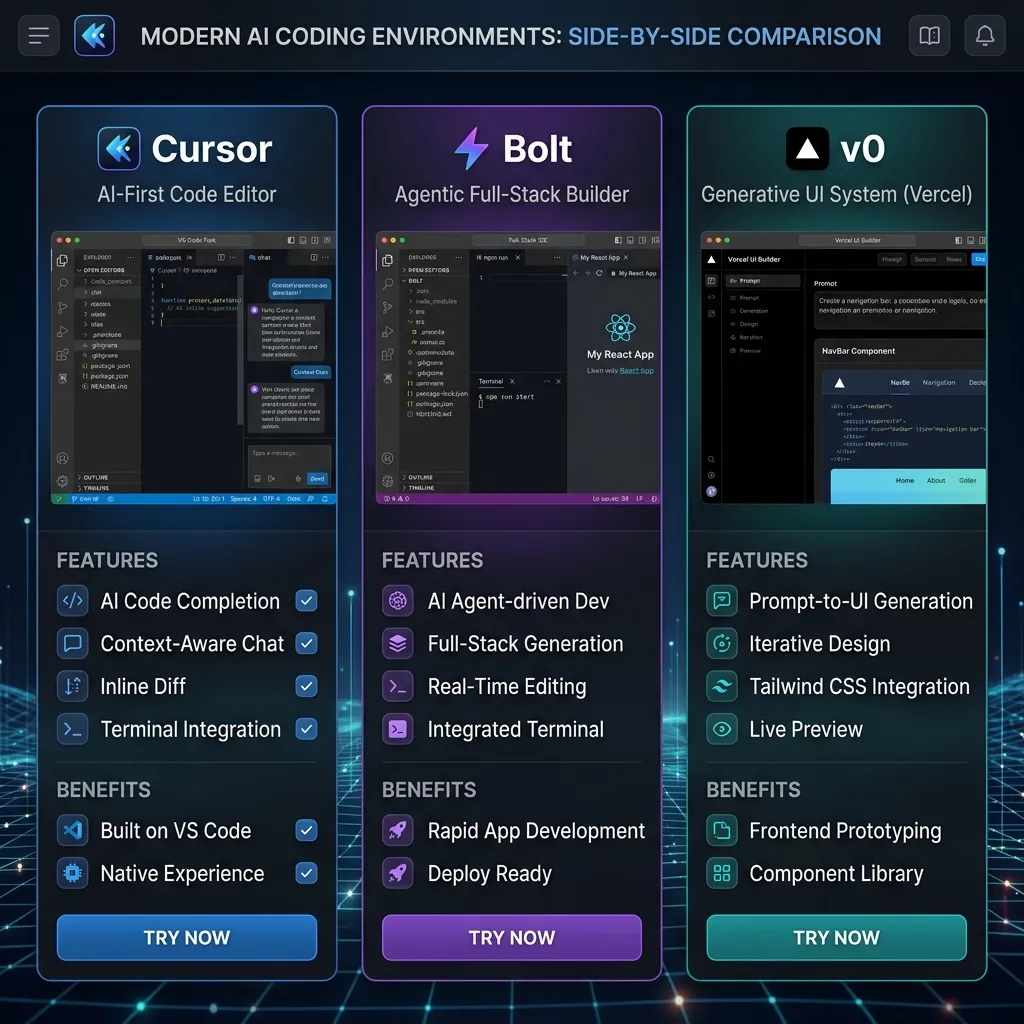Toggle the Built on VS Code checkbox
Image resolution: width=1024 pixels, height=1024 pixels.
pyautogui.click(x=306, y=831)
